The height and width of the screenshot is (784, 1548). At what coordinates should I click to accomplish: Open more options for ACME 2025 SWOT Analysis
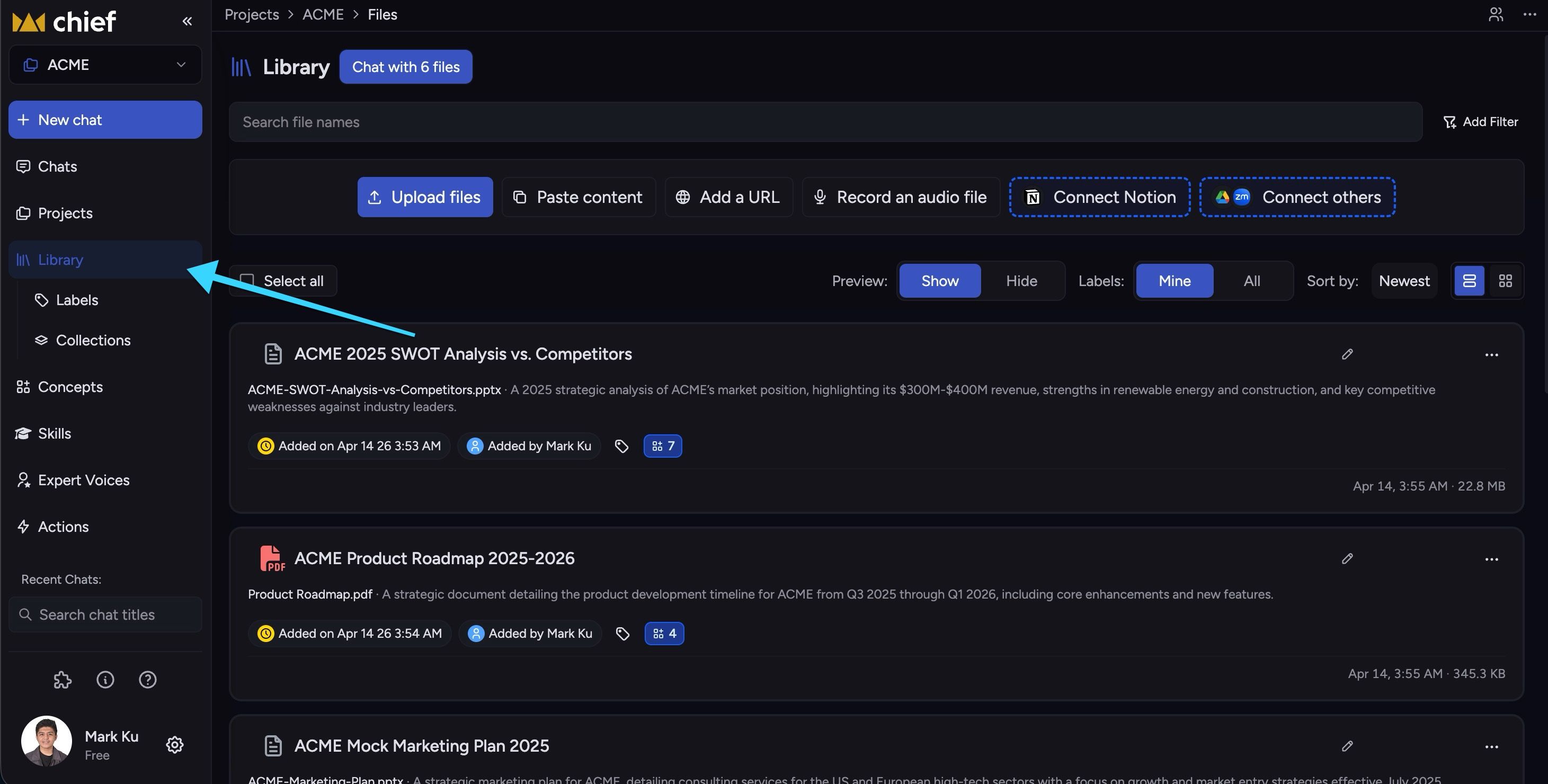[x=1491, y=354]
